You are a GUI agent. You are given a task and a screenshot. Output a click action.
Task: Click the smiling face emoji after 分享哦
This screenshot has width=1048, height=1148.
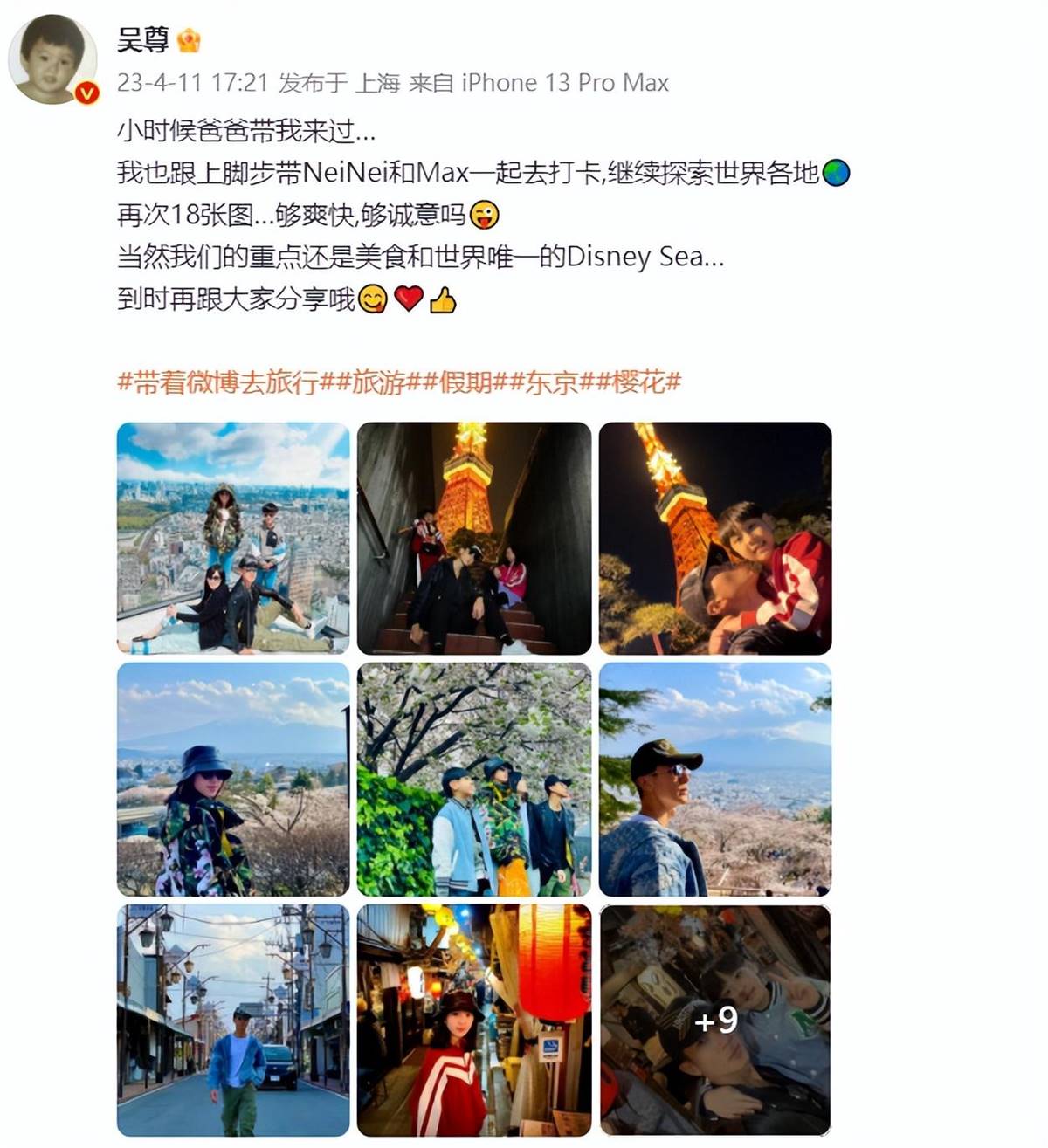click(x=373, y=299)
